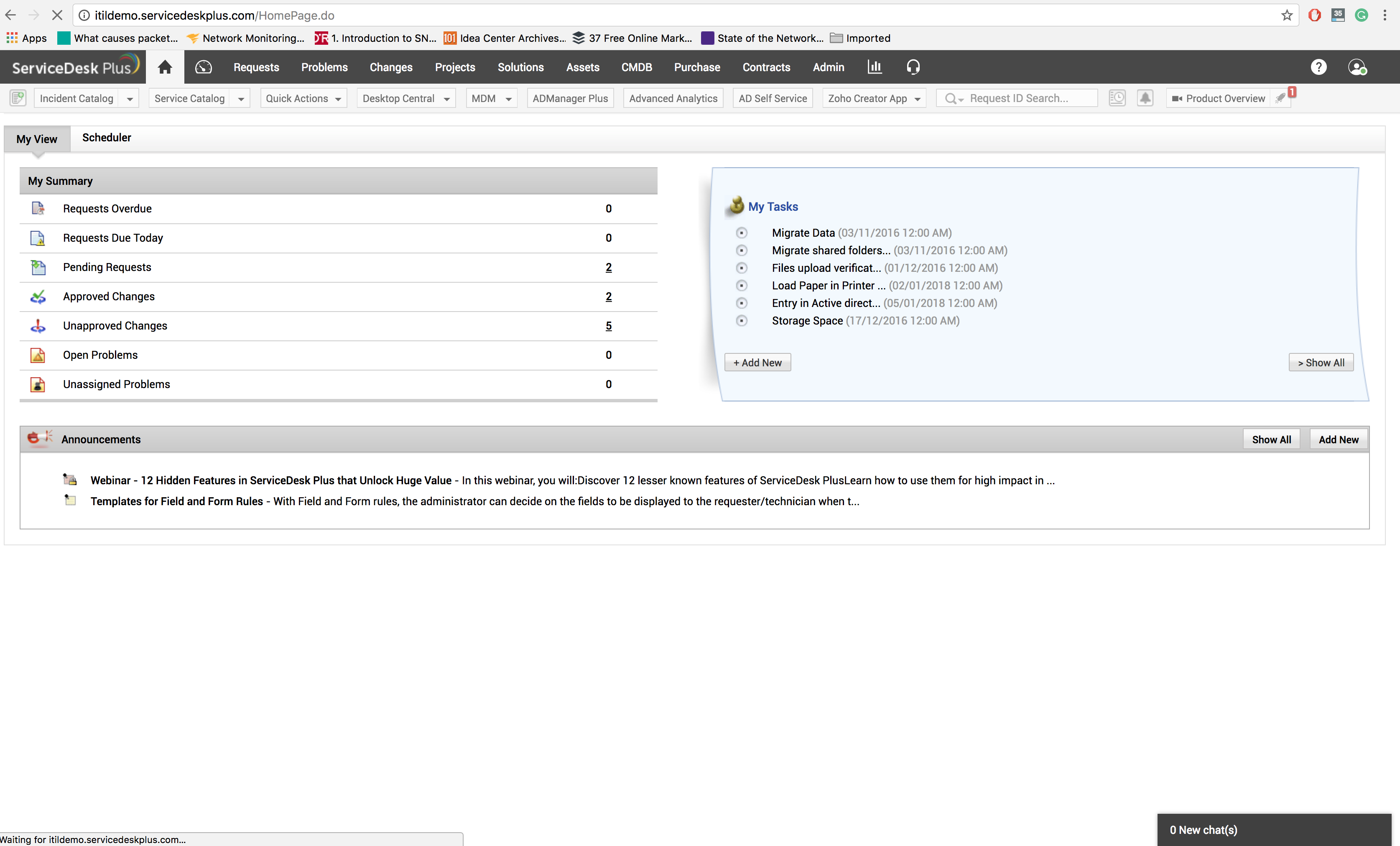Open Unapproved Changes count link
Screen dimensions: 1400x846
[609, 326]
